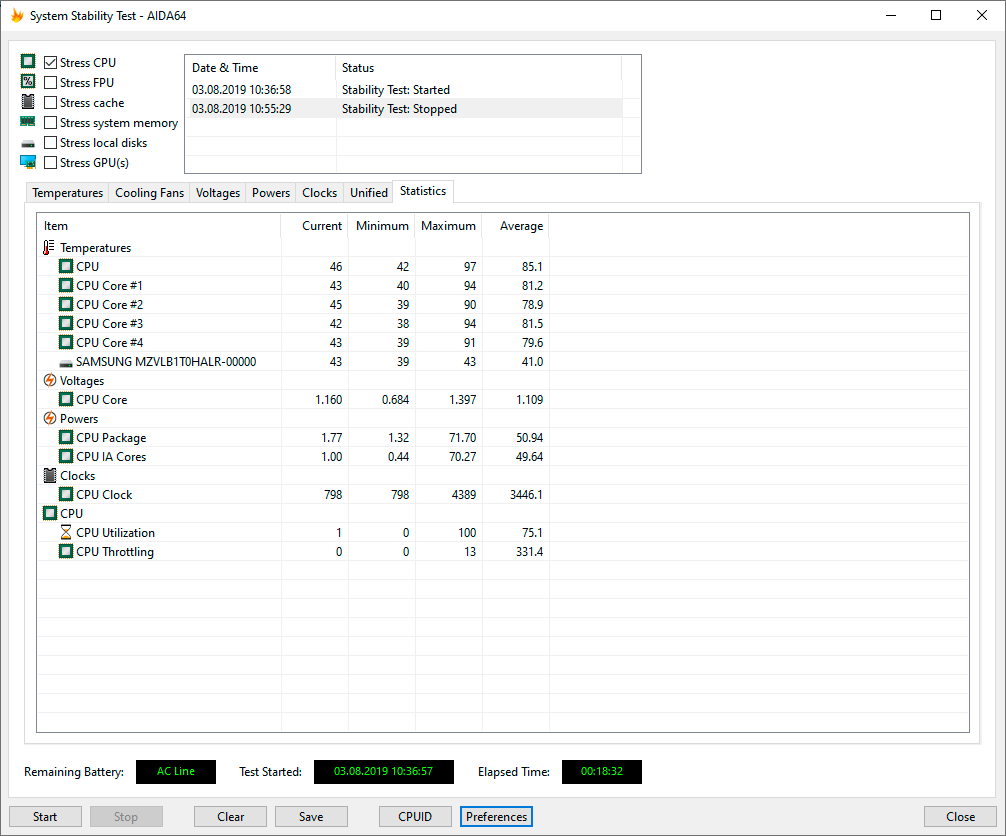Click the CPU Package maximum value 71.70
This screenshot has width=1006, height=836.
pyautogui.click(x=463, y=438)
